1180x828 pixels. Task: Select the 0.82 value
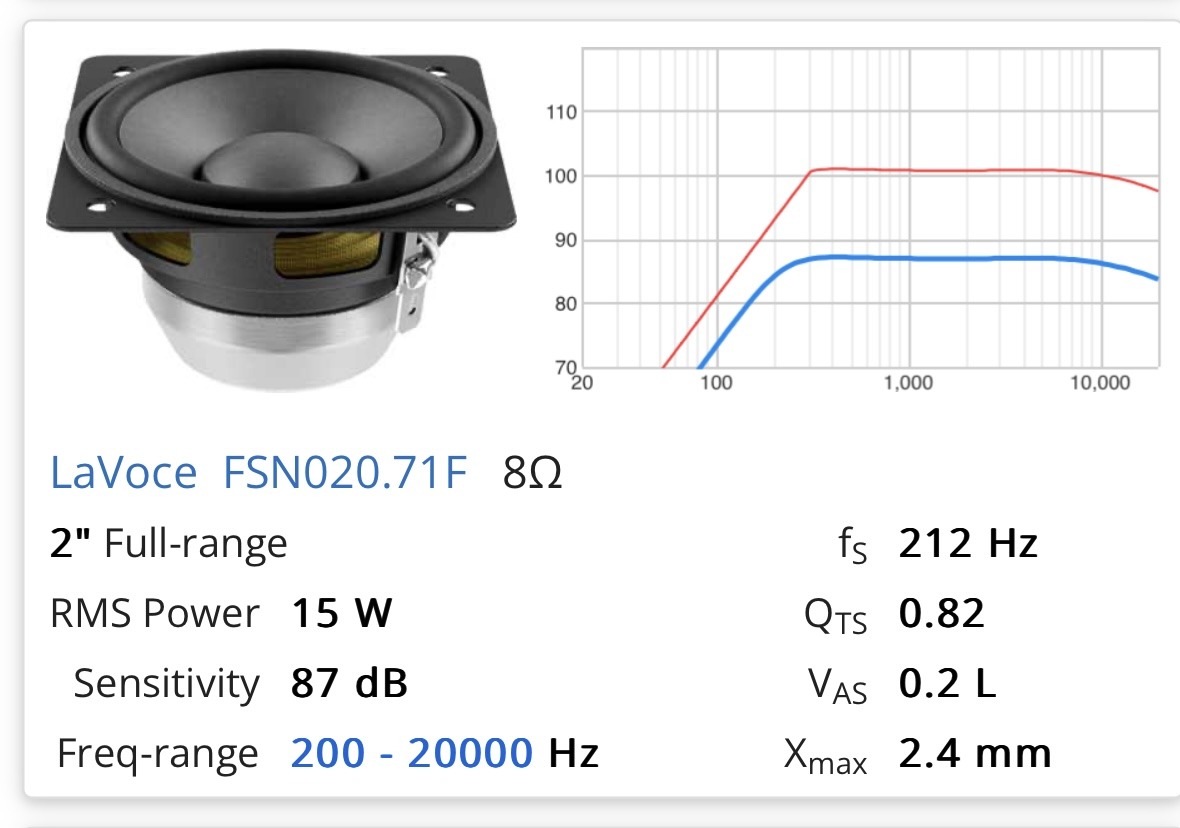click(941, 613)
